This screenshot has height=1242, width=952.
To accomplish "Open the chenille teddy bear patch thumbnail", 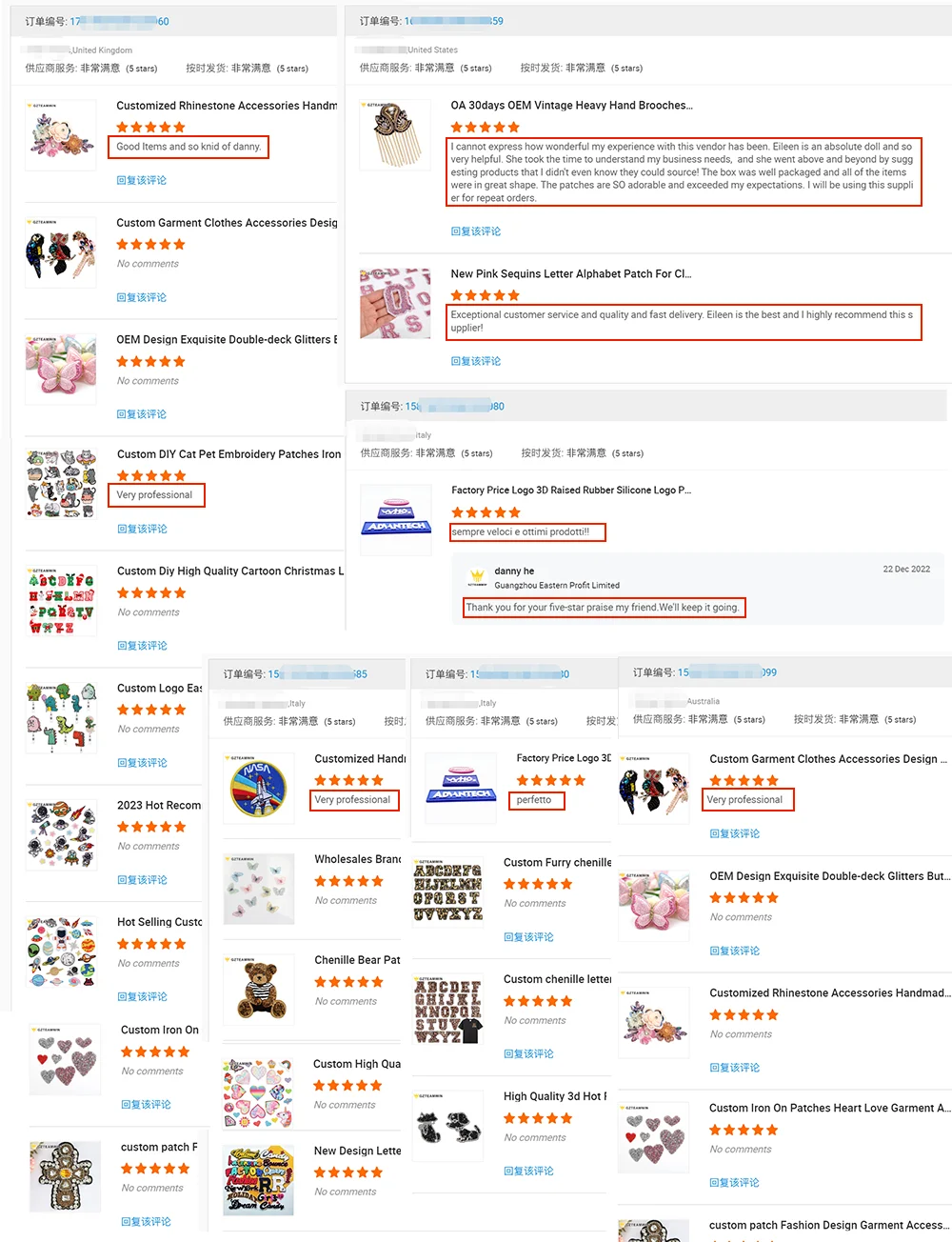I will coord(259,992).
